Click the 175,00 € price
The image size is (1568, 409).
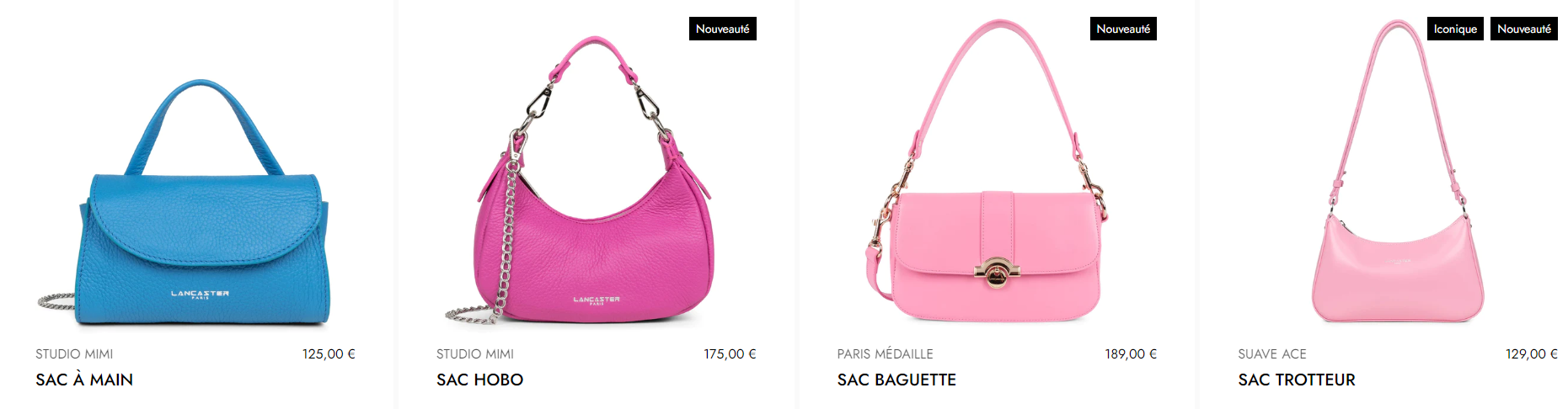pos(730,354)
